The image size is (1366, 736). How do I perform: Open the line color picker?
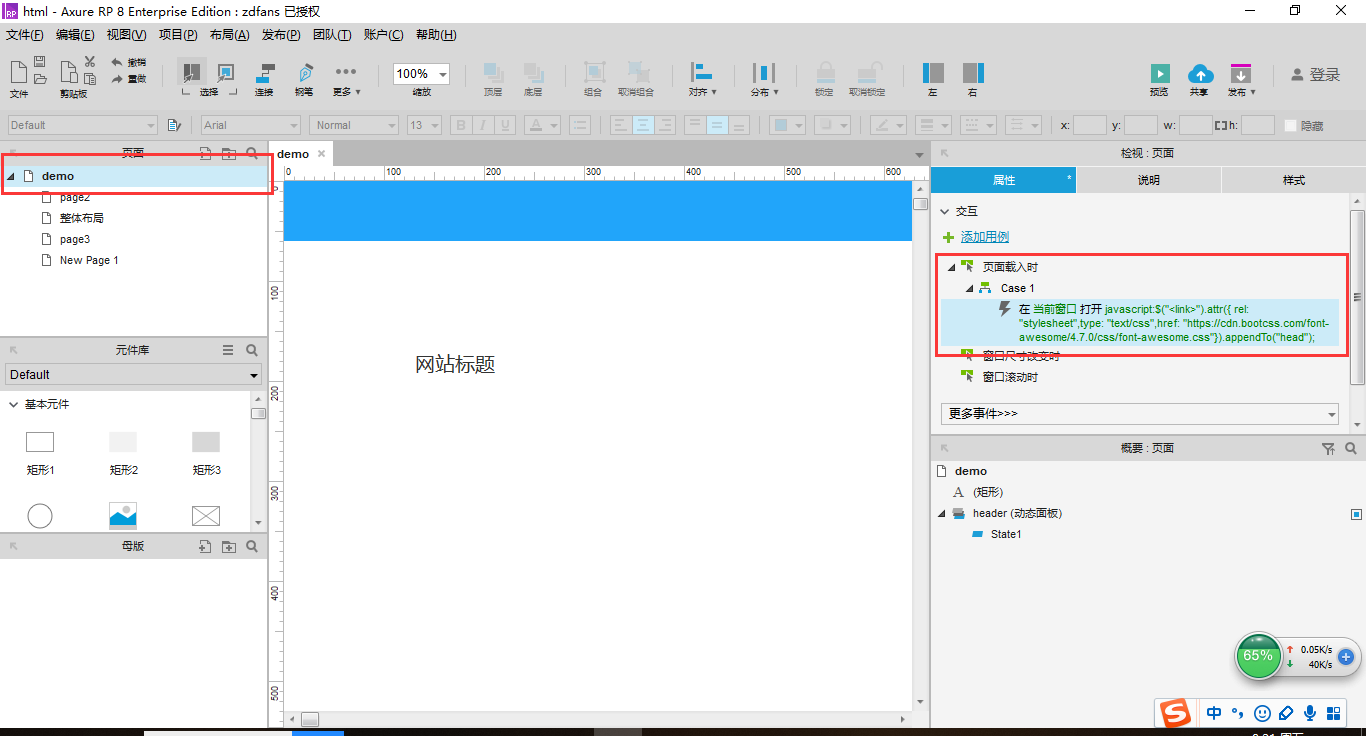[x=887, y=125]
